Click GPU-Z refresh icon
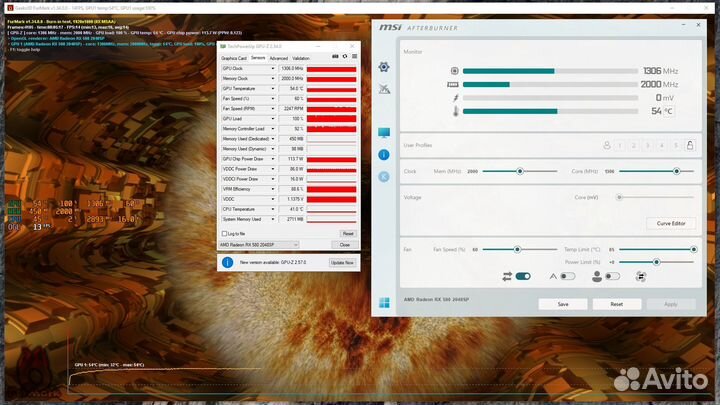 click(x=345, y=56)
